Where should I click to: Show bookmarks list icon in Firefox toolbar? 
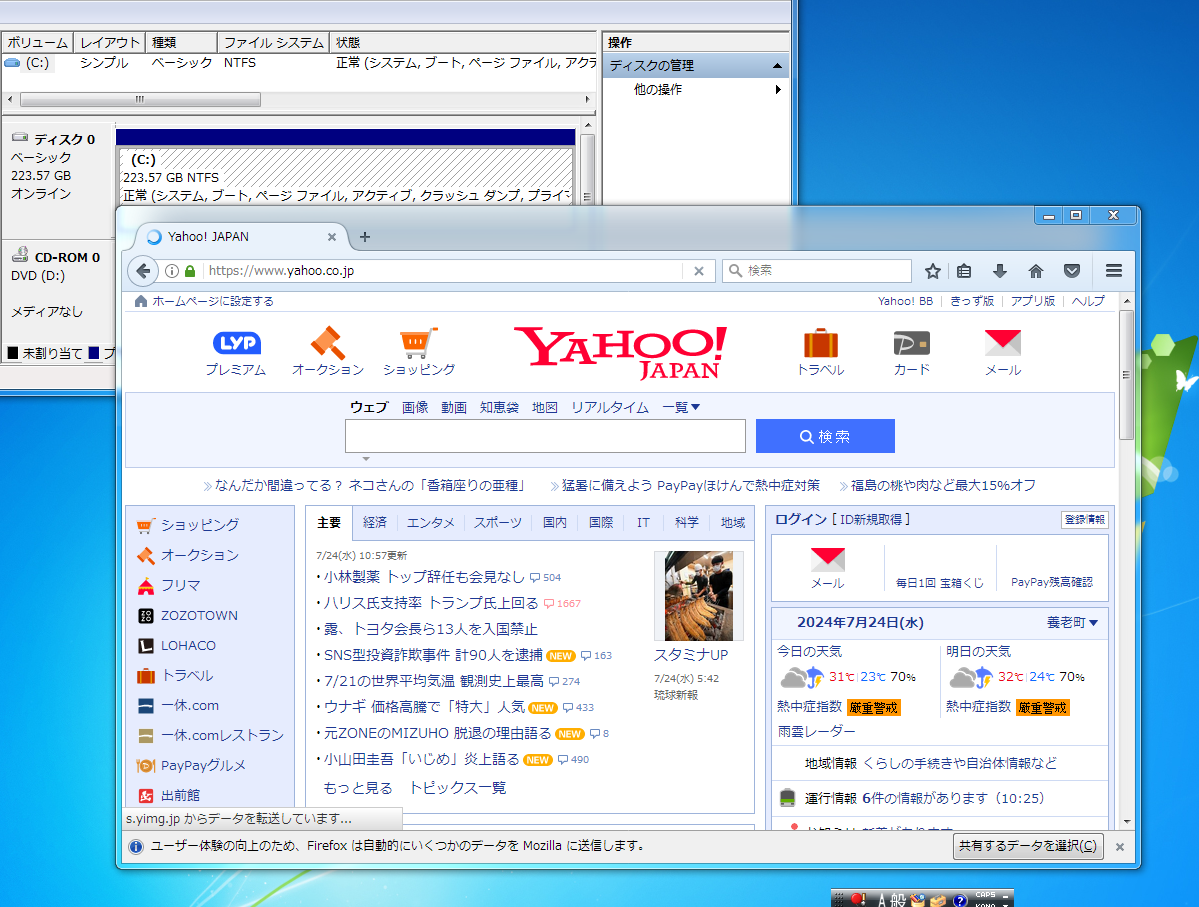964,271
